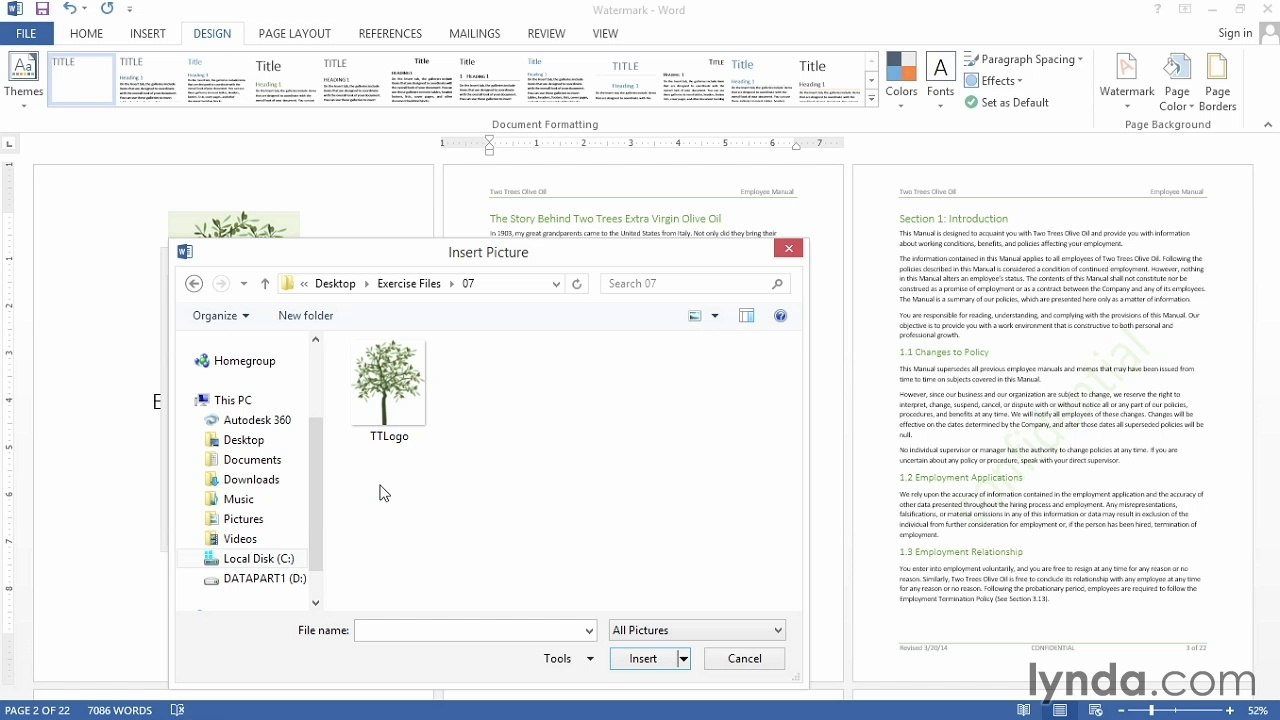Open the view options dropdown arrow

(x=714, y=316)
